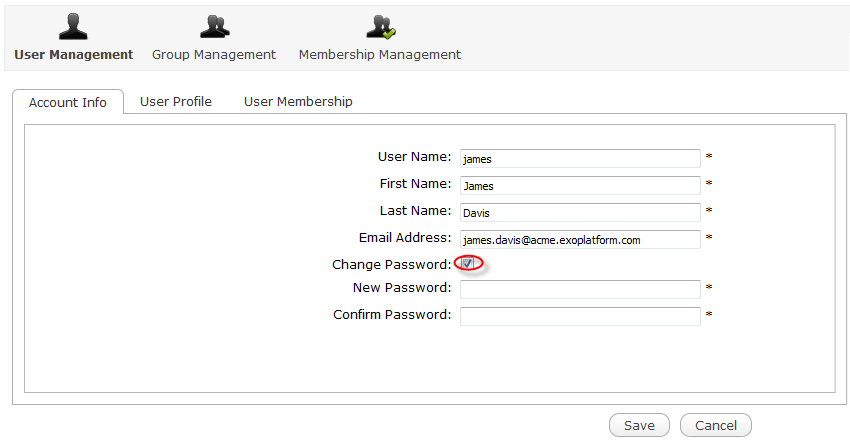Select the Email Address input box
This screenshot has height=446, width=850.
point(580,239)
